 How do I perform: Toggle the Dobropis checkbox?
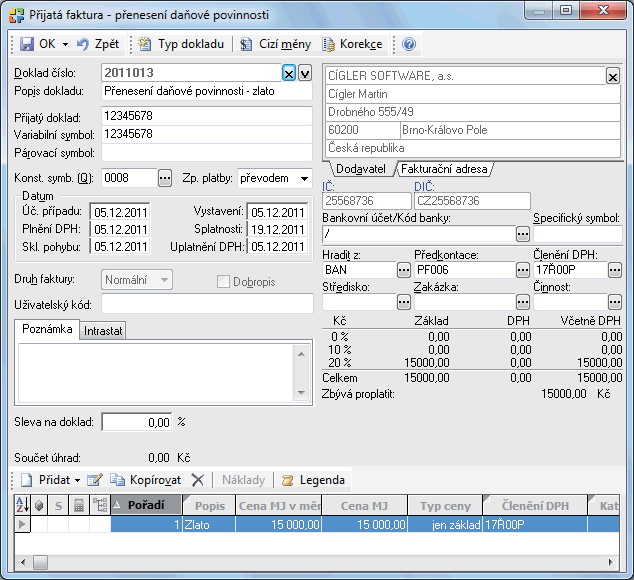click(224, 281)
